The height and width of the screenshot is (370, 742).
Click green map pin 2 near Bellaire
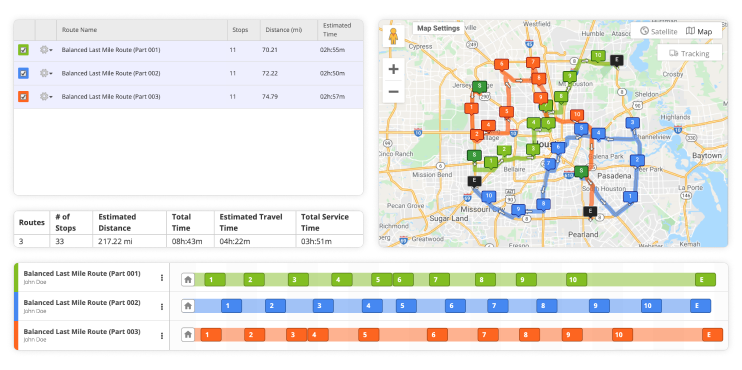tap(504, 151)
